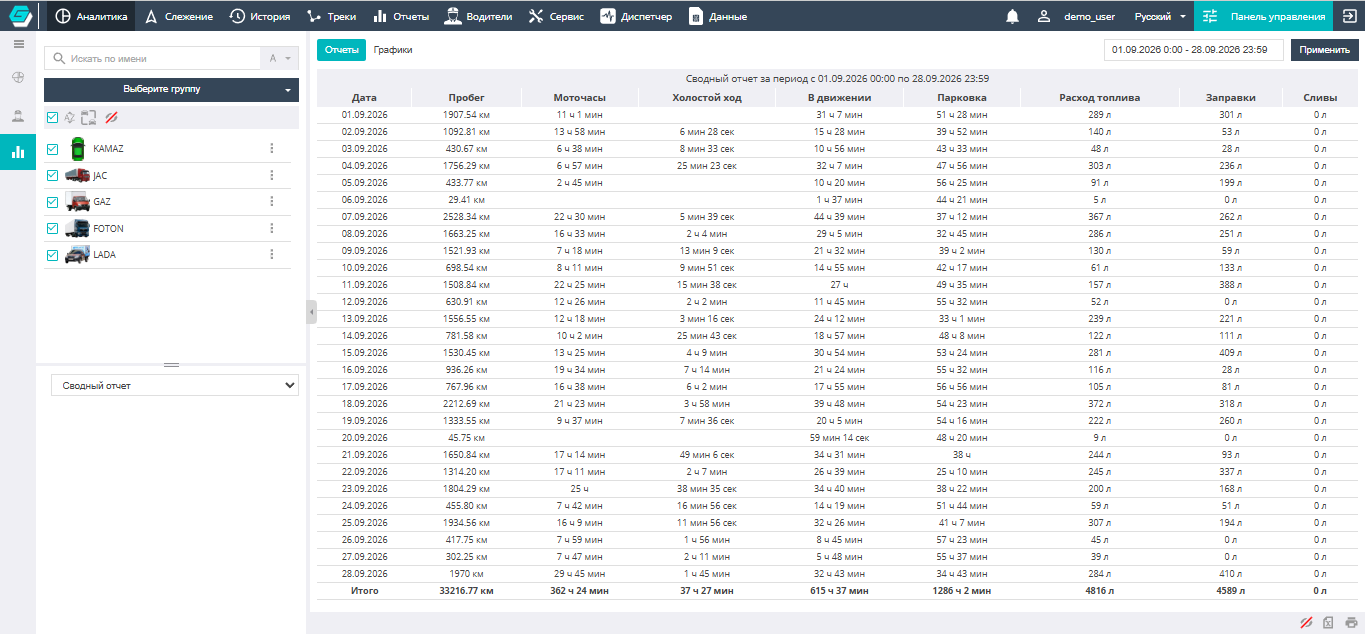Print the summary report
This screenshot has height=634, width=1365.
click(1351, 623)
